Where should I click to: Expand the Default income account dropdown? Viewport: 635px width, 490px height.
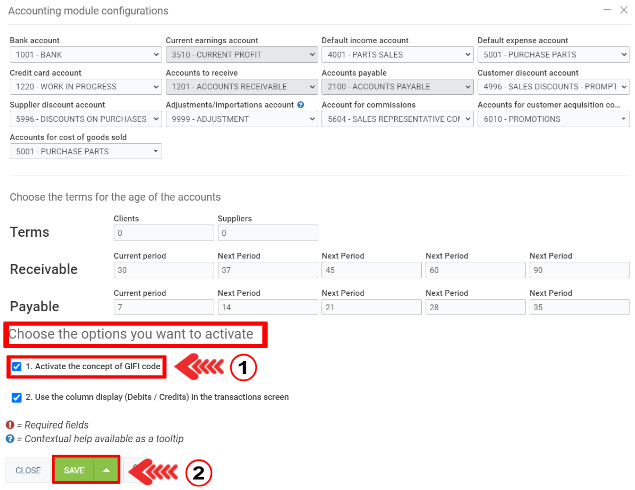396,55
